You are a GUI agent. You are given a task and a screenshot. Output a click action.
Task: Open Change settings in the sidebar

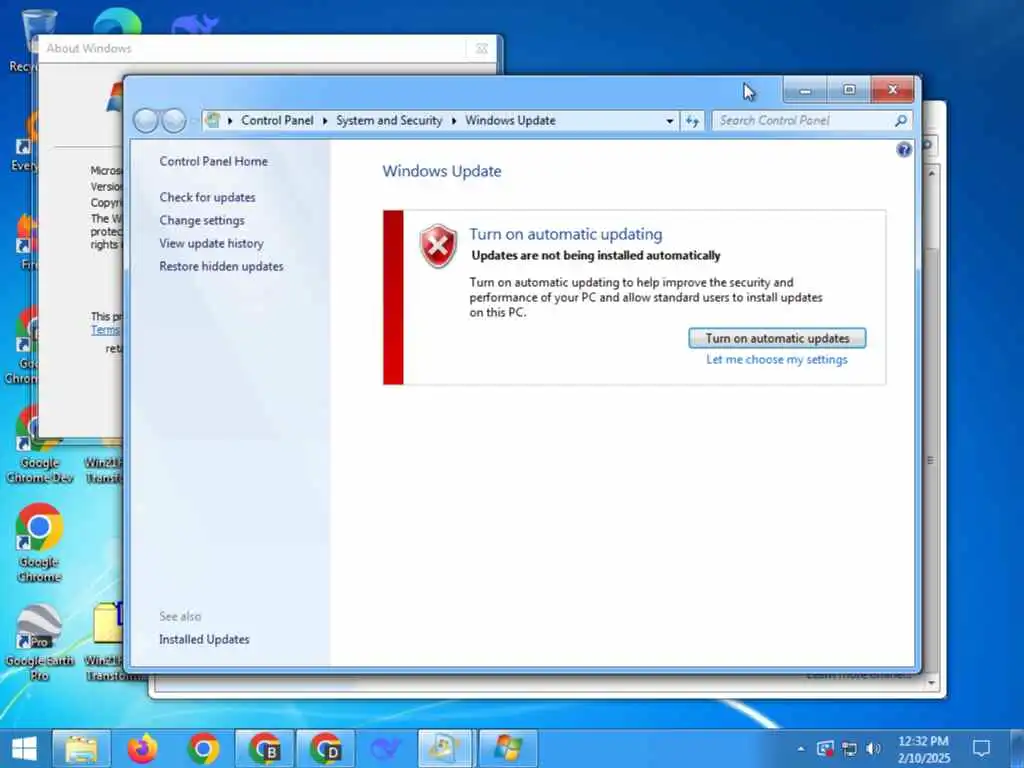[x=202, y=220]
